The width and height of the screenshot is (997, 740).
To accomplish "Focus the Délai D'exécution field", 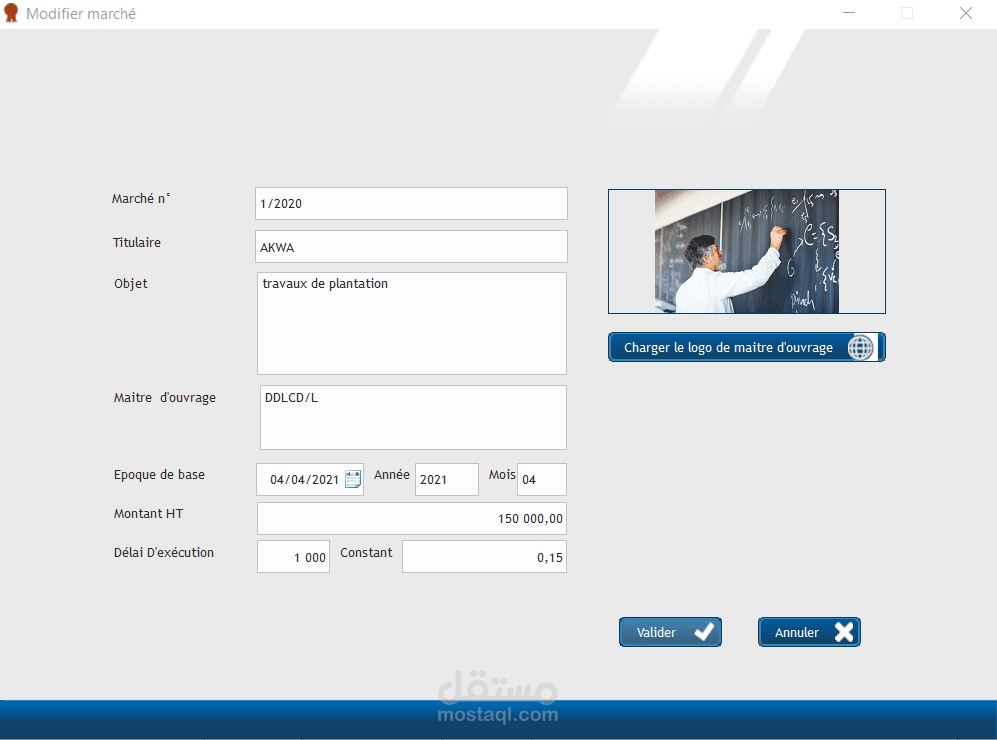I will pos(293,557).
